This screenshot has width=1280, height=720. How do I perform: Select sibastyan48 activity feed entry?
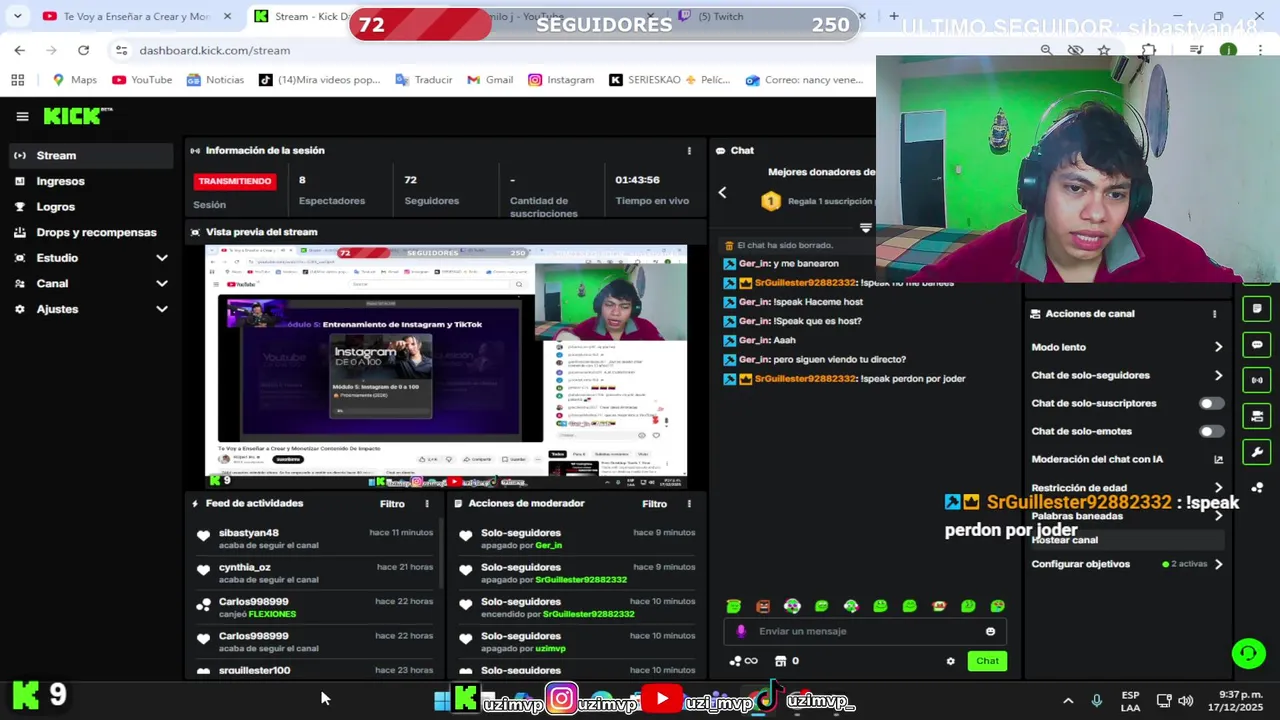pos(314,539)
